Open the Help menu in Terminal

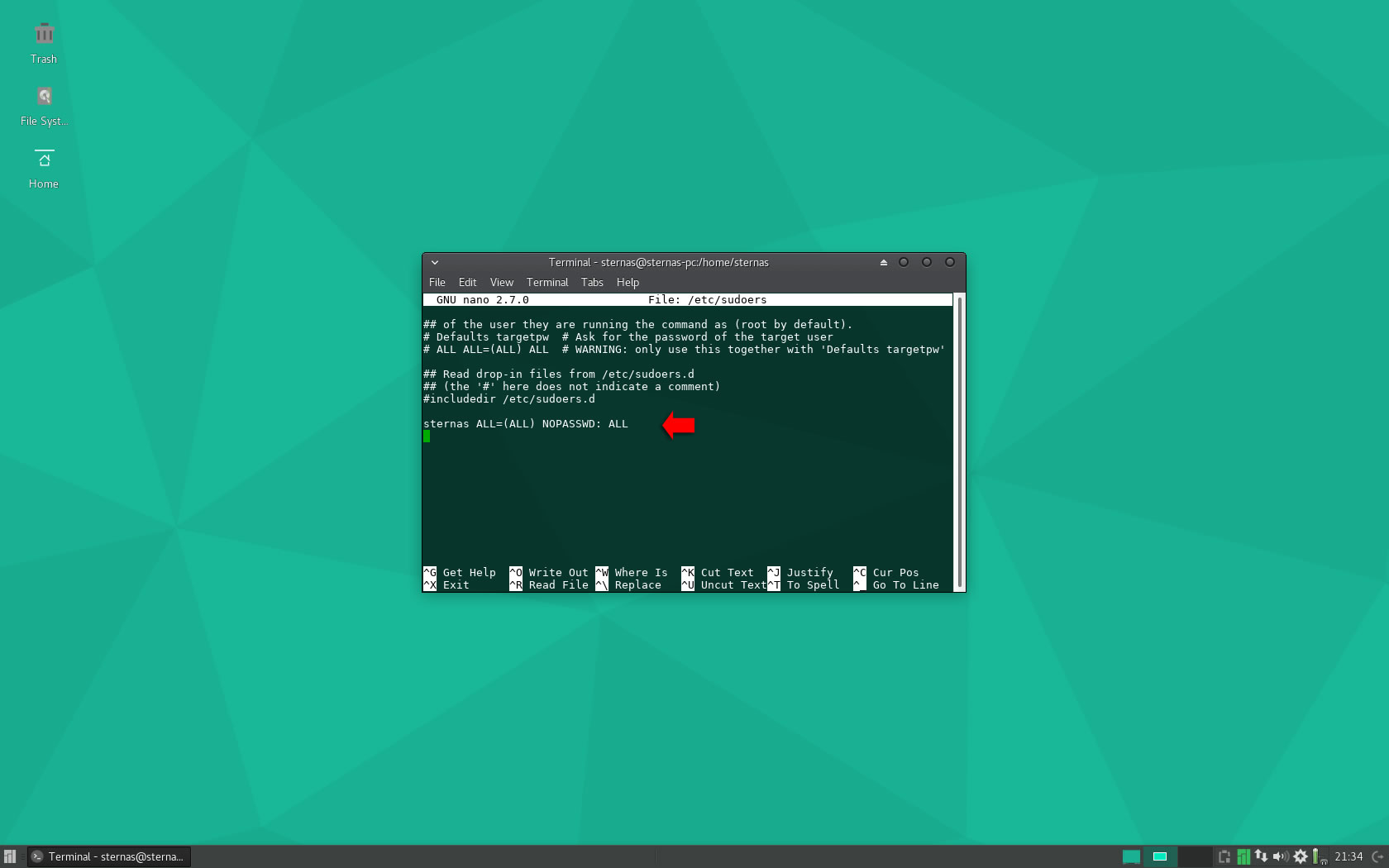pyautogui.click(x=628, y=282)
